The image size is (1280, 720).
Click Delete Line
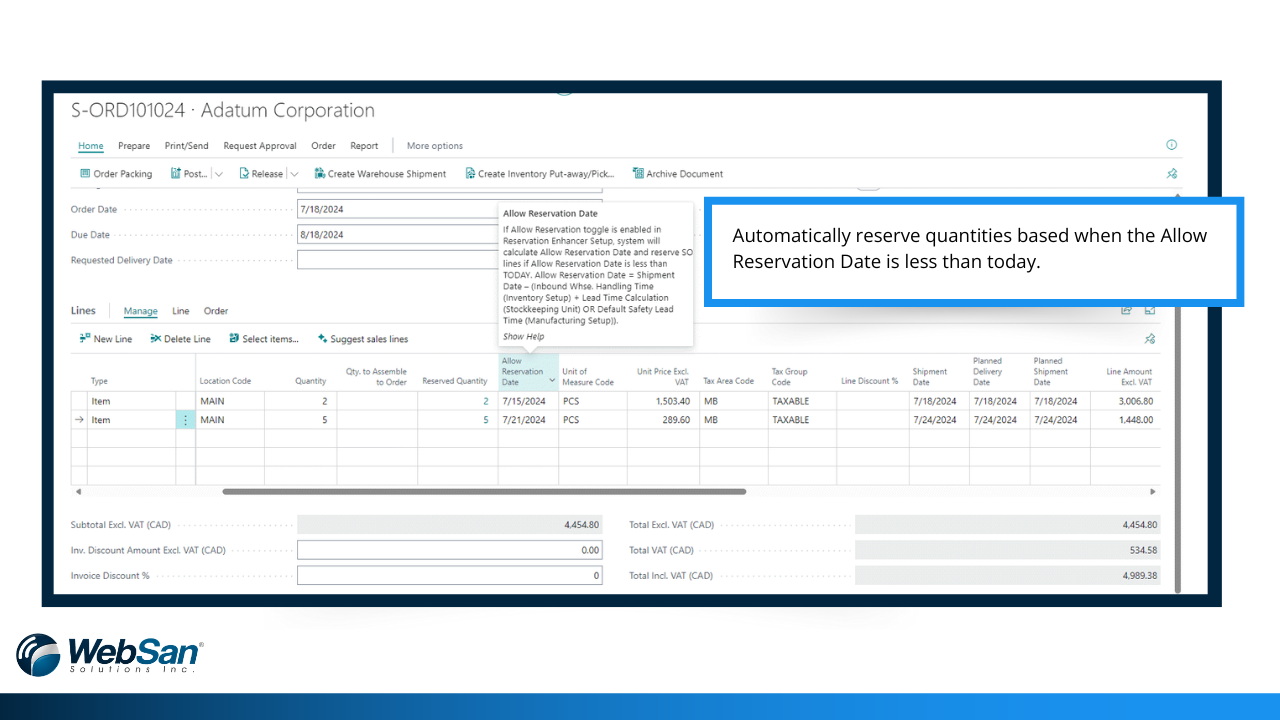pos(180,339)
